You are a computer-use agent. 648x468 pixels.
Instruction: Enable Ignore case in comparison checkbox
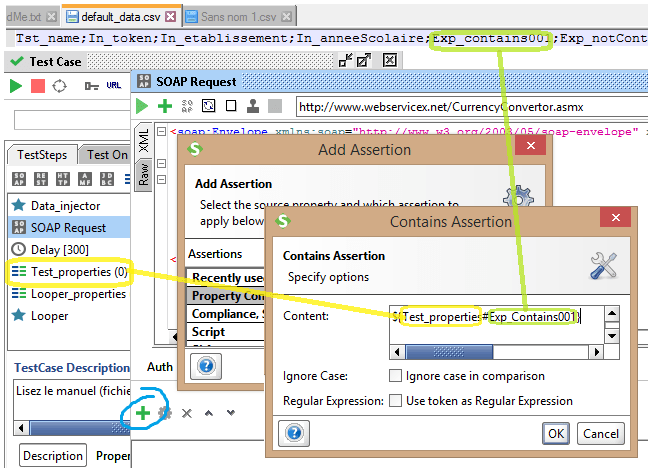(395, 376)
